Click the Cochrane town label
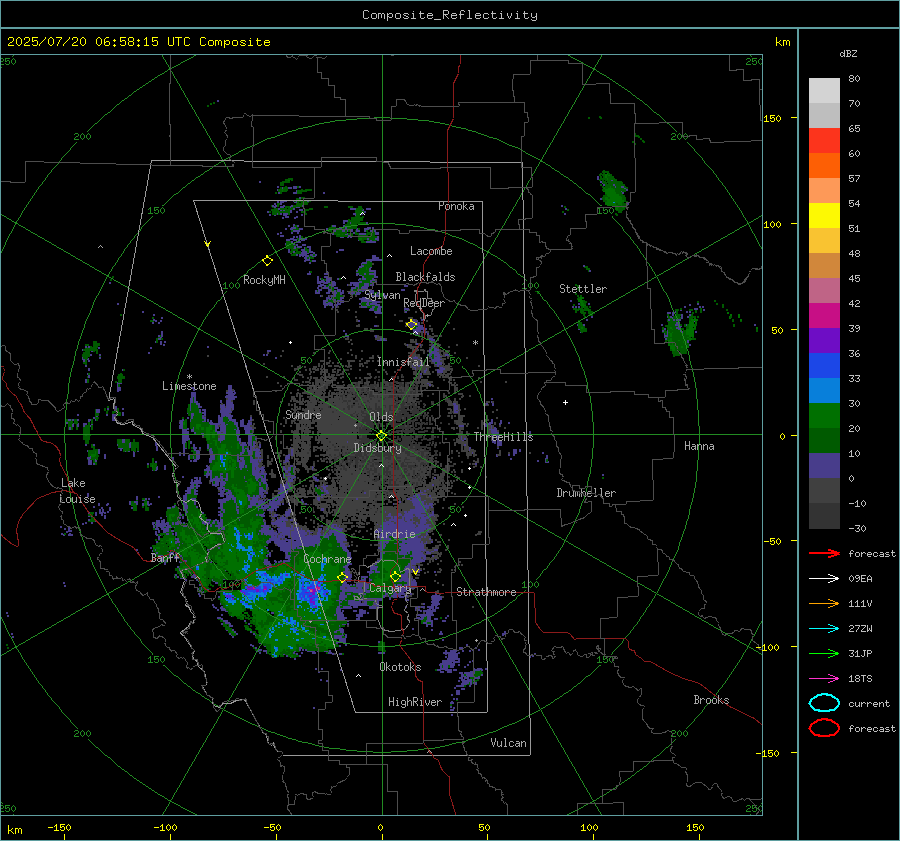900x841 pixels. pyautogui.click(x=327, y=559)
